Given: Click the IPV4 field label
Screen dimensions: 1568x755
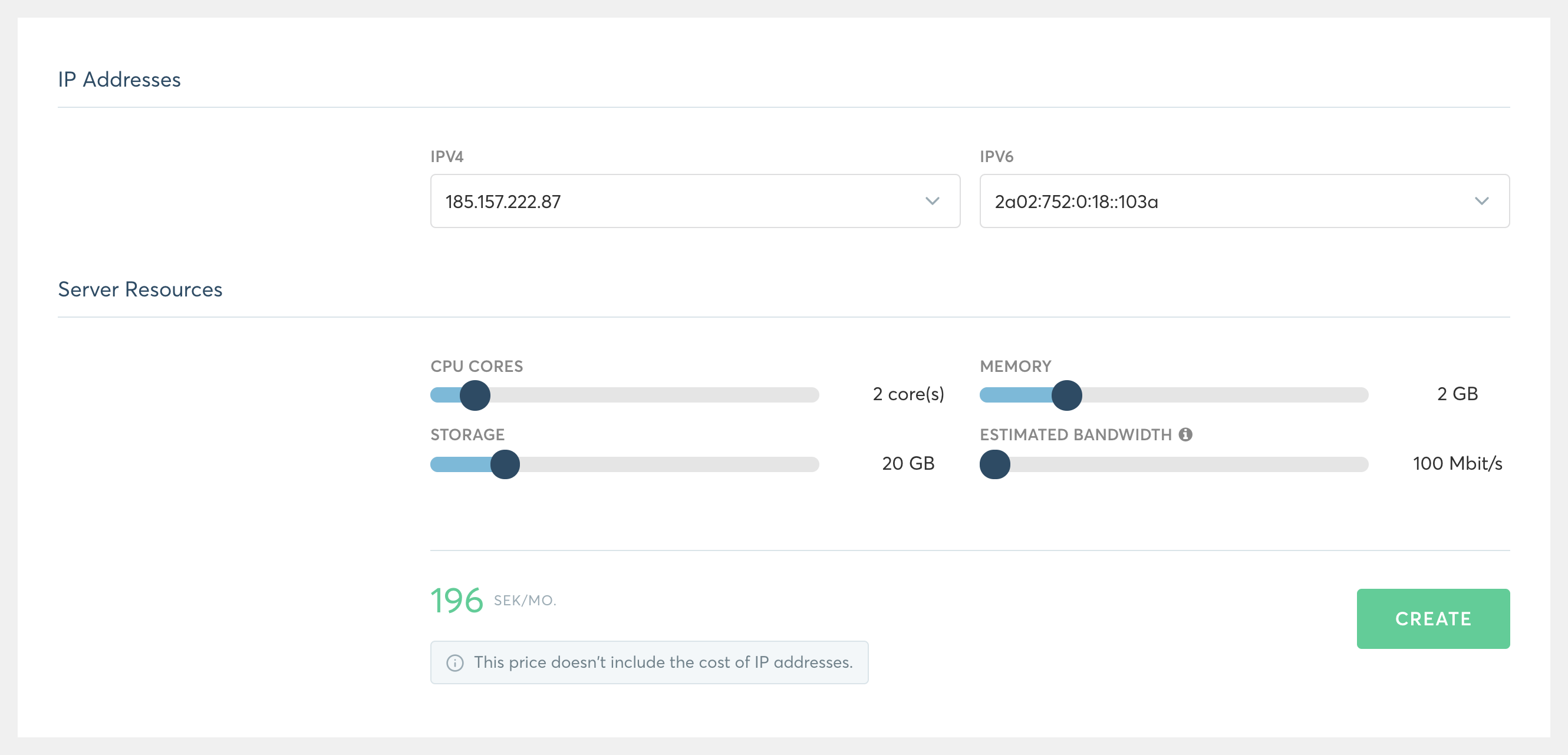Looking at the screenshot, I should pyautogui.click(x=447, y=157).
